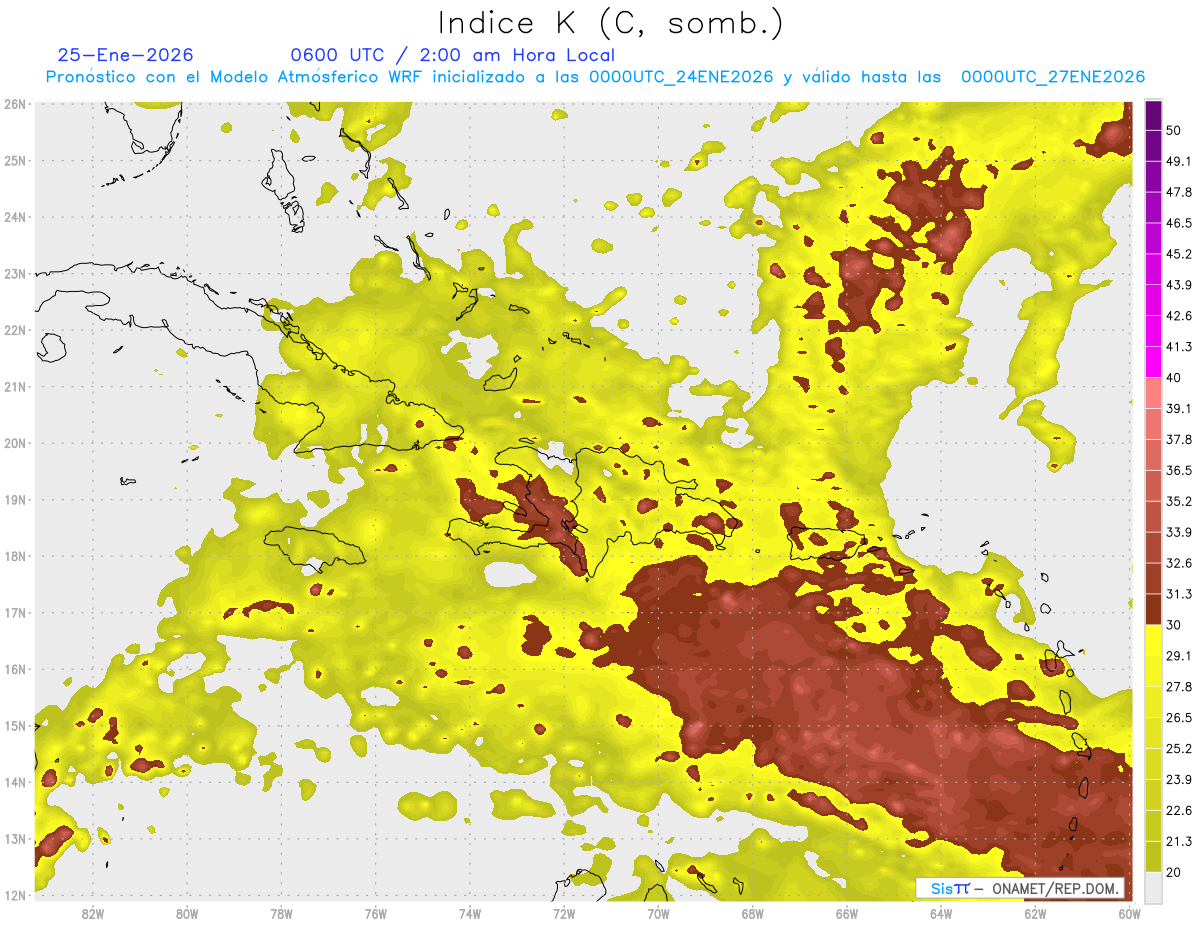This screenshot has height=927, width=1200.
Task: Click the WRF model forecast description line
Action: point(595,77)
